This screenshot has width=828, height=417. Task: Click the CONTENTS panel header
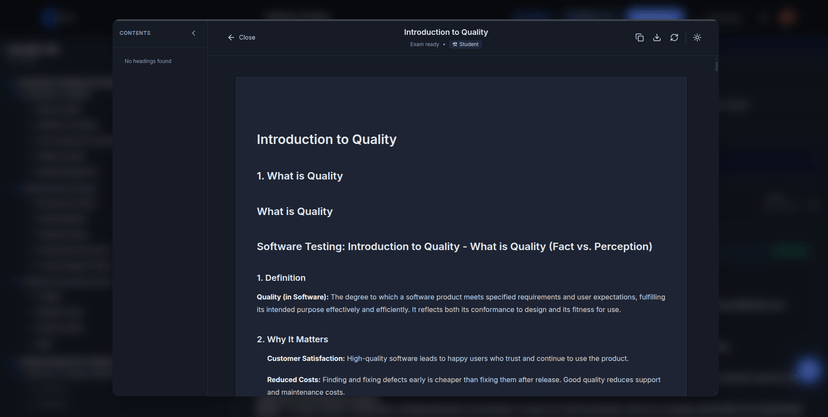pos(135,33)
